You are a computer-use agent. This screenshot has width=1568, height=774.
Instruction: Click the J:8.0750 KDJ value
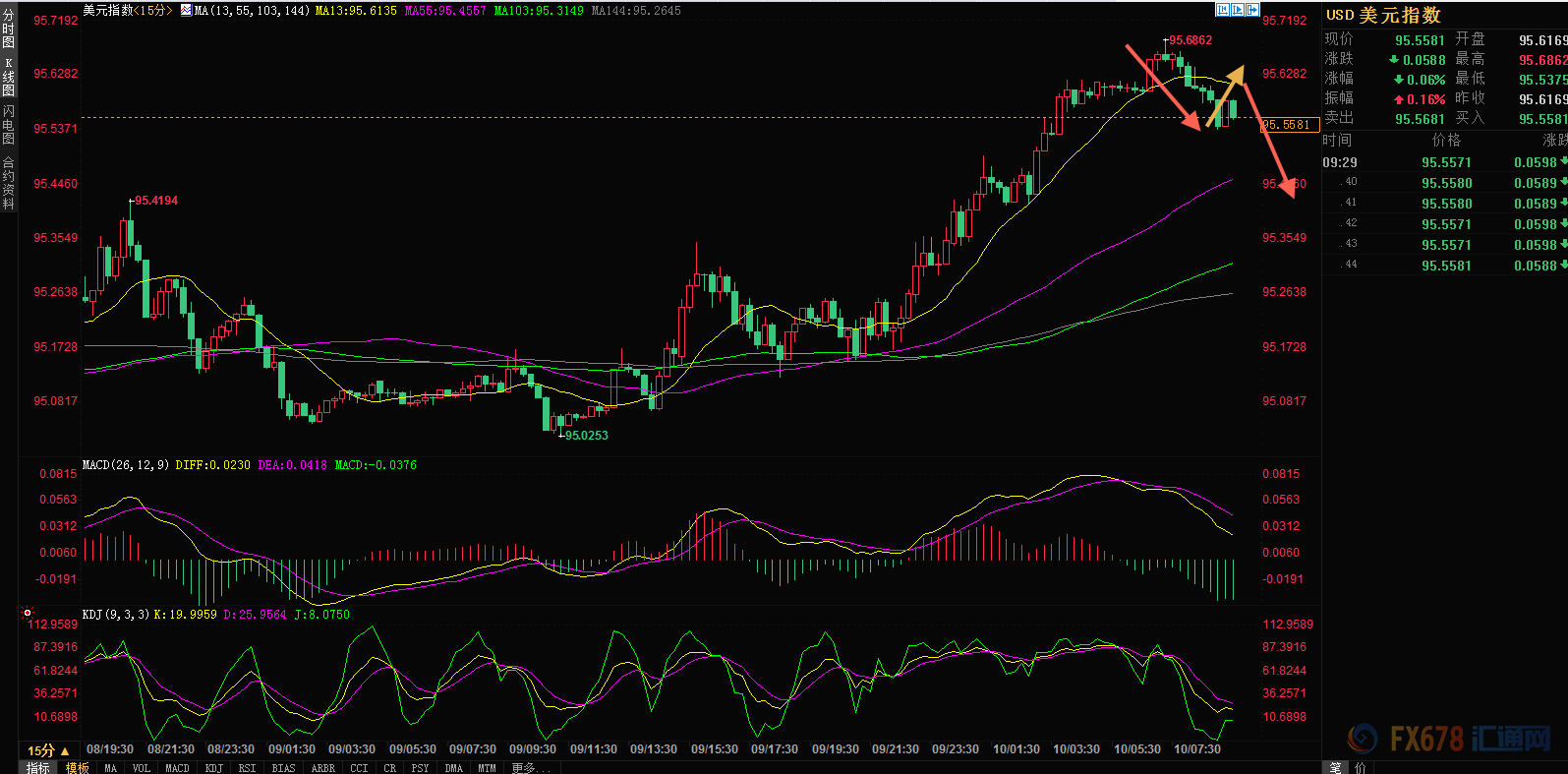click(x=321, y=615)
